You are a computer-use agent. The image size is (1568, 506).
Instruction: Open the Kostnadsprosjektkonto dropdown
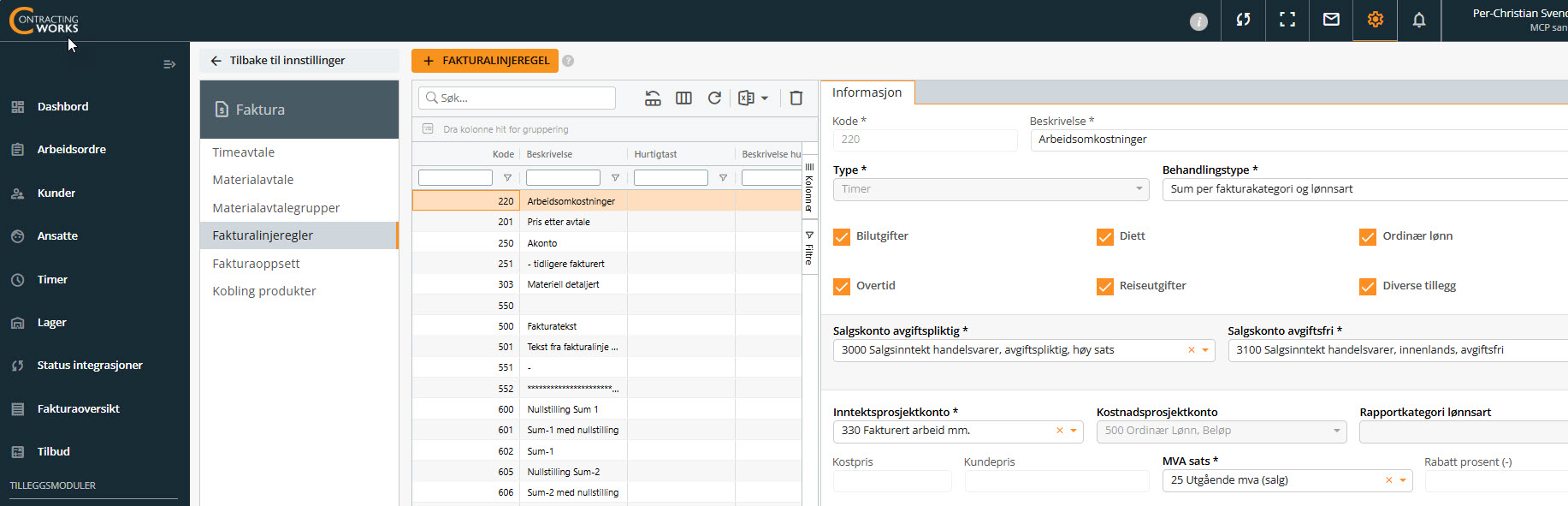tap(1222, 432)
